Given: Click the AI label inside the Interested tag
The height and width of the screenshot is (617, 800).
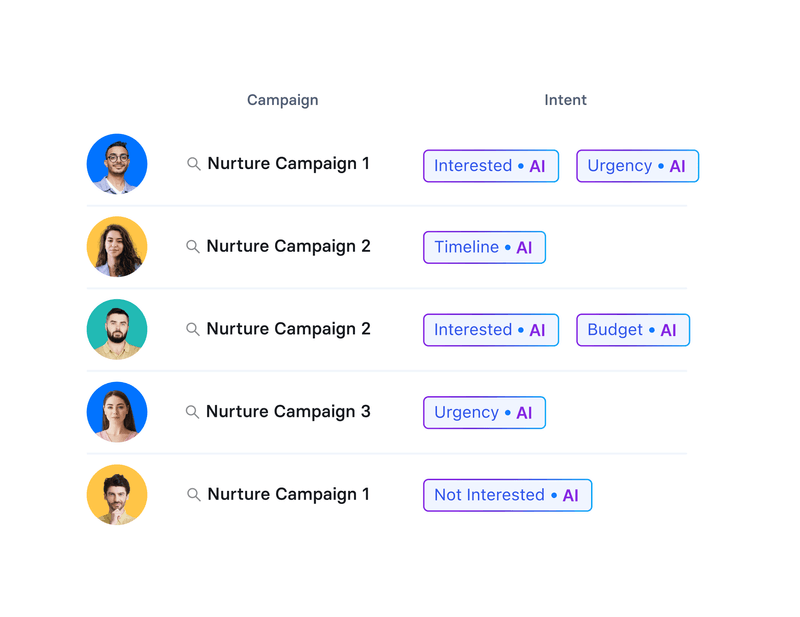Looking at the screenshot, I should coord(538,165).
